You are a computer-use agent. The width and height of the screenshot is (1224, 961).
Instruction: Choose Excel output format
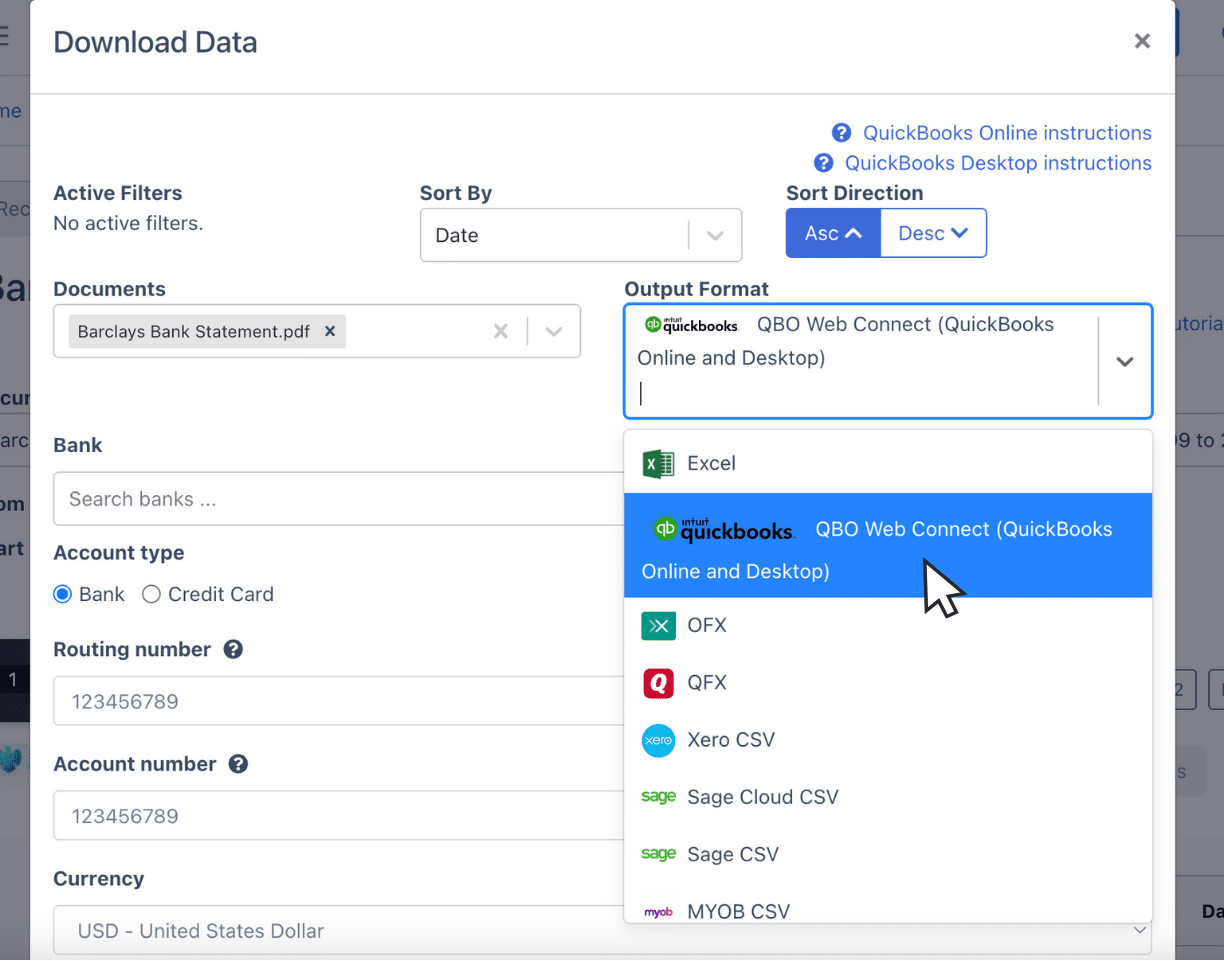coord(888,463)
